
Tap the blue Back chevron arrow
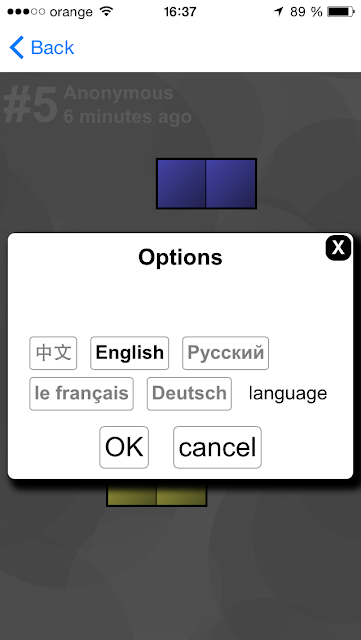coord(17,48)
